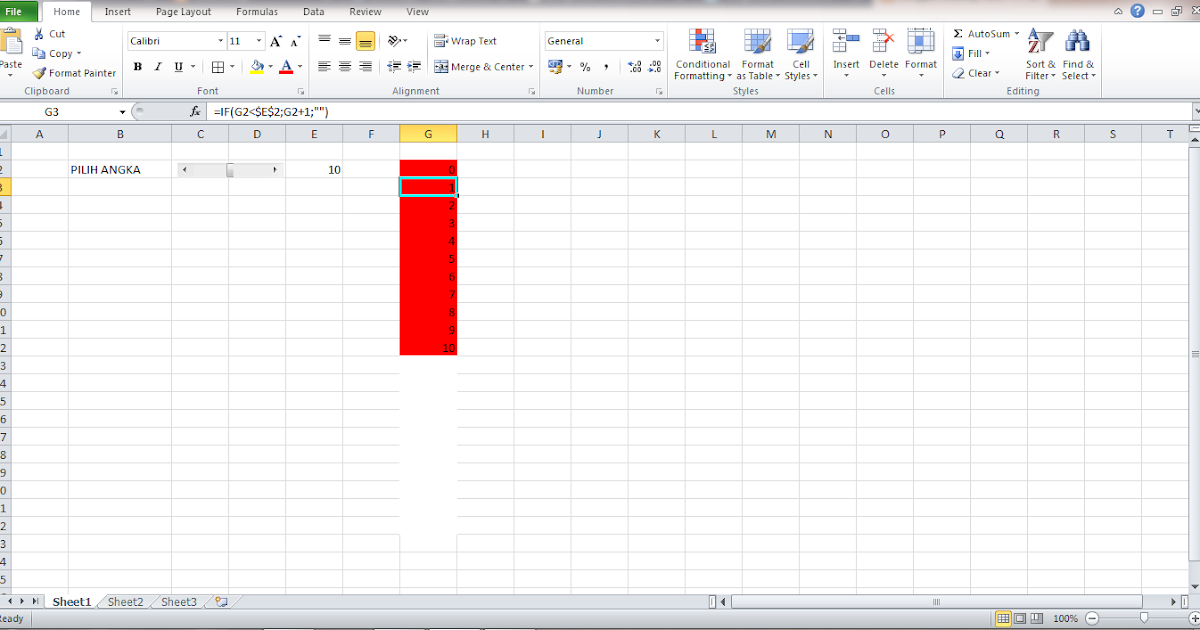Open Conditional Formatting options
The height and width of the screenshot is (630, 1200).
click(x=702, y=55)
